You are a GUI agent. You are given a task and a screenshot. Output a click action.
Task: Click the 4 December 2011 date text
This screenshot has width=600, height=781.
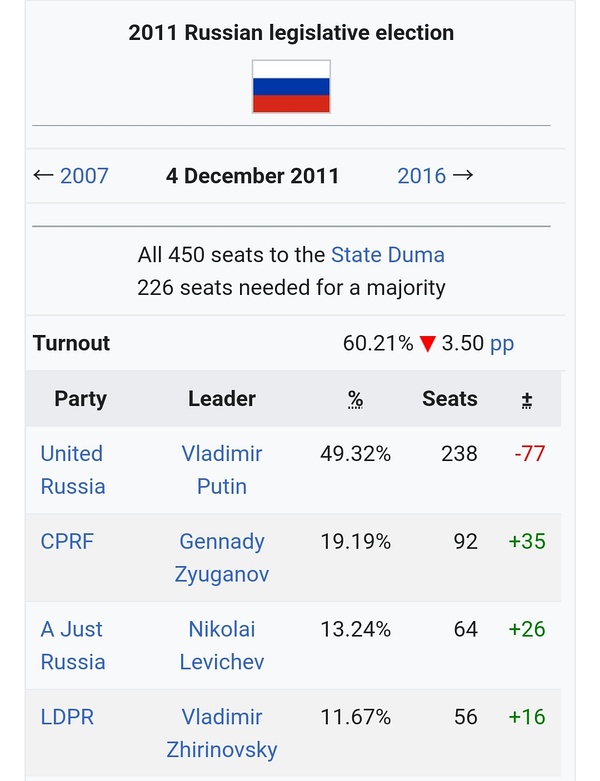[x=253, y=176]
